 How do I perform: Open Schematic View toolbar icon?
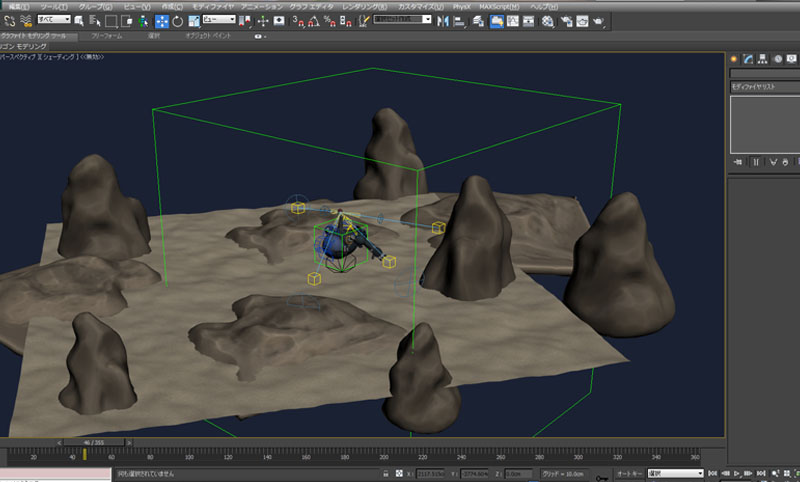(x=529, y=21)
